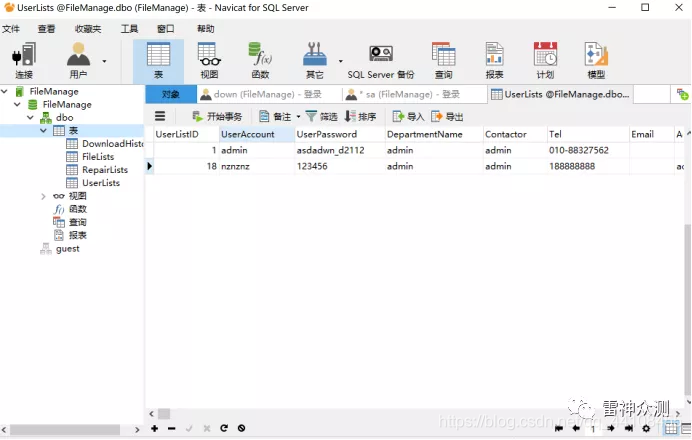Open the View (查看) menu
This screenshot has height=440, width=692.
(46, 29)
